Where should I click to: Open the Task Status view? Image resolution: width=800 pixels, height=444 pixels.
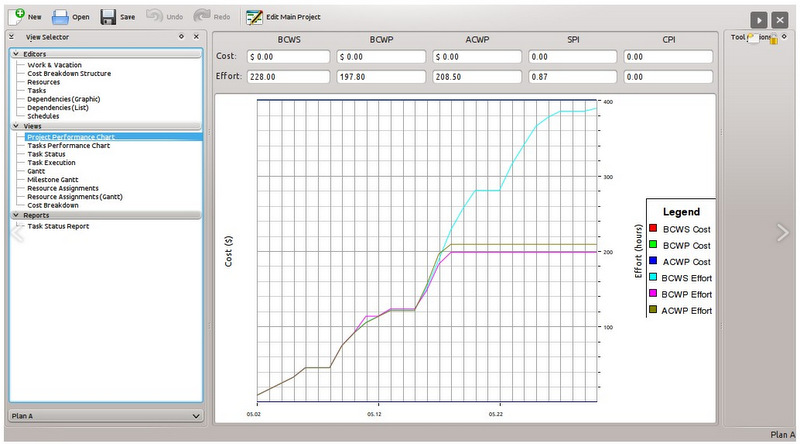point(46,154)
